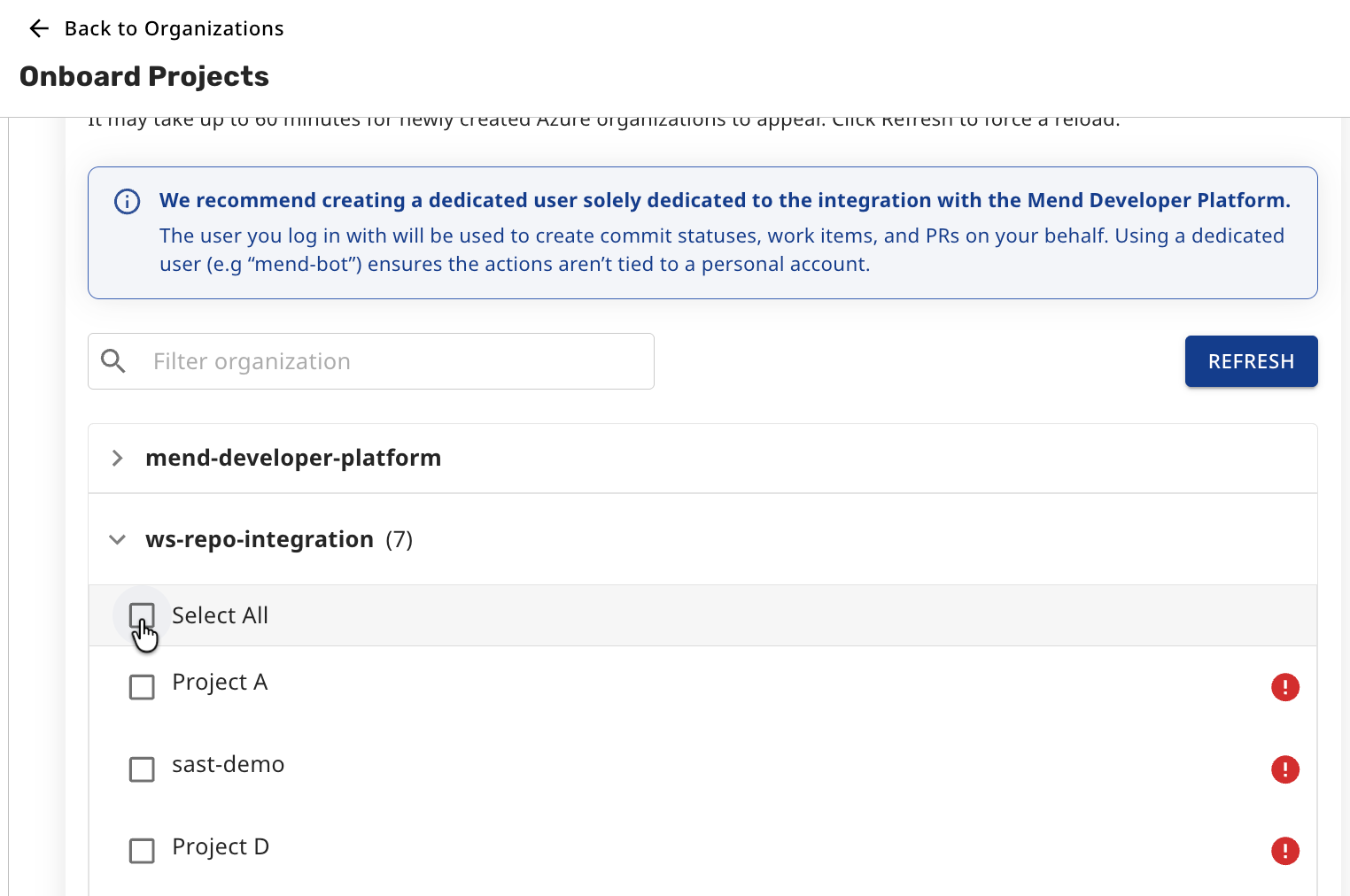Click the Onboard Projects heading

click(144, 77)
